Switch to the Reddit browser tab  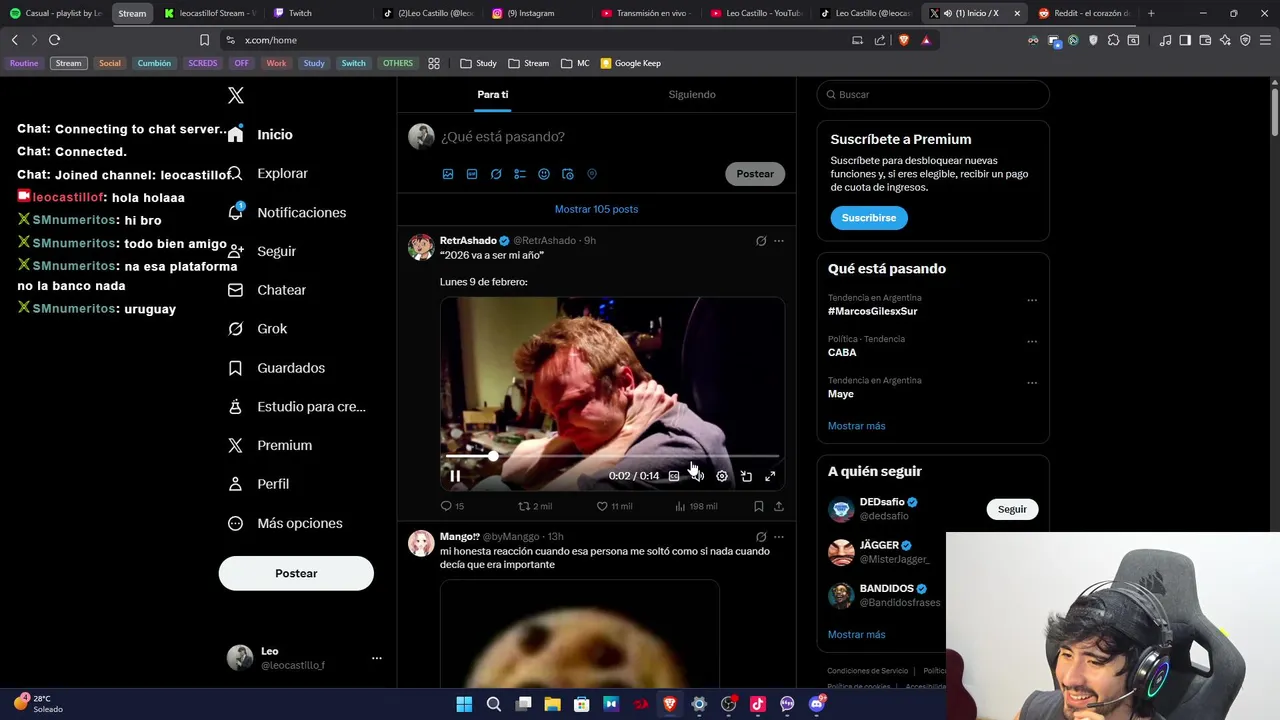coord(1085,13)
